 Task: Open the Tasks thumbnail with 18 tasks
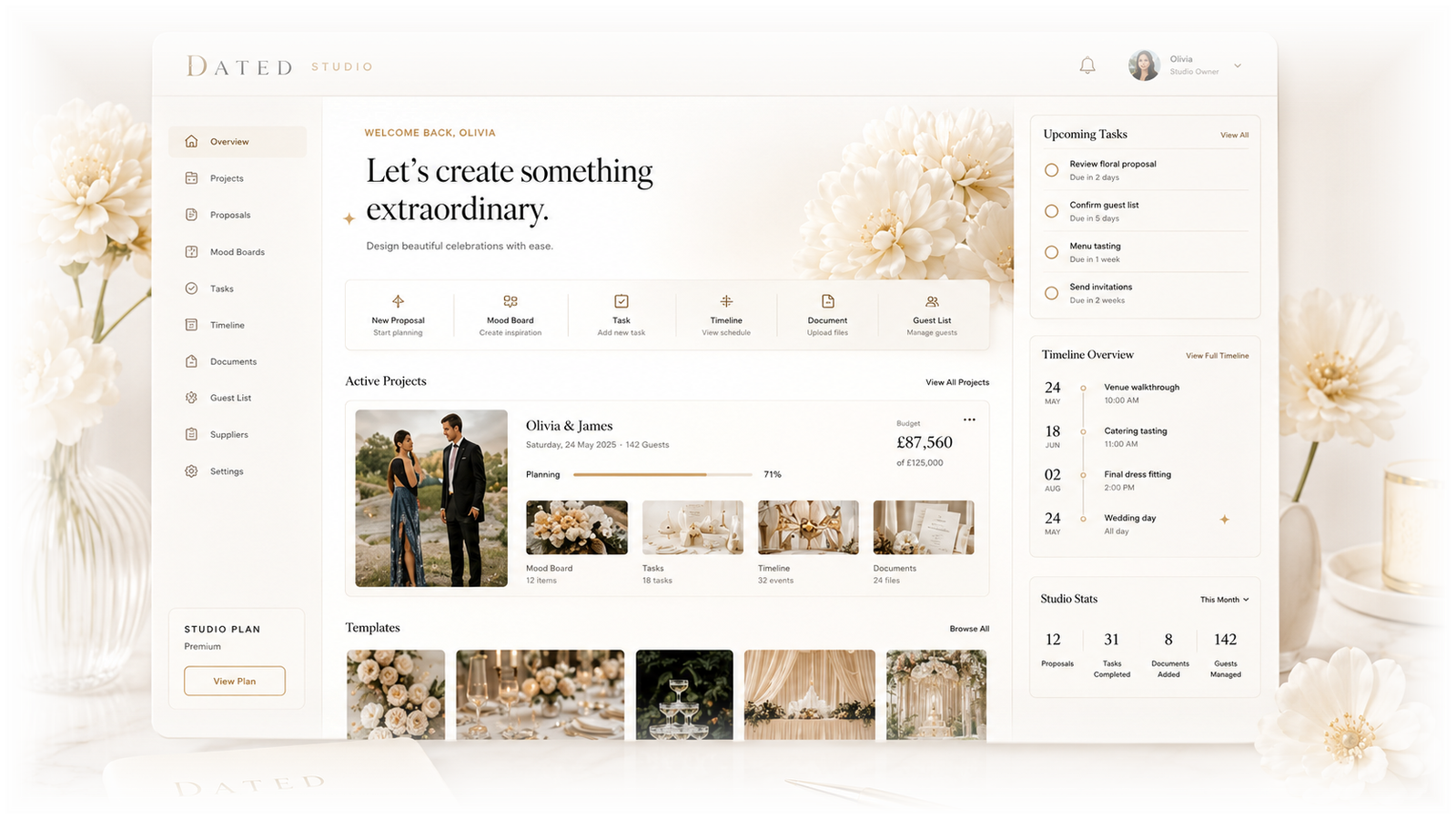[693, 527]
